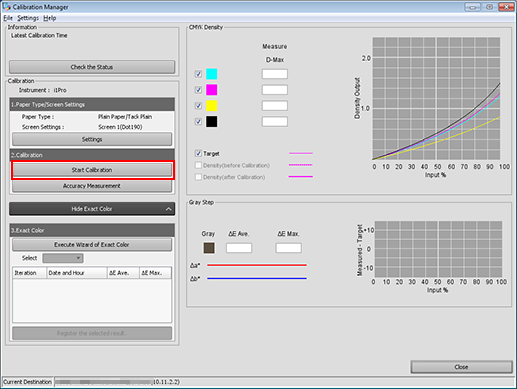This screenshot has height=389, width=517.
Task: Open the Help menu
Action: (x=50, y=18)
